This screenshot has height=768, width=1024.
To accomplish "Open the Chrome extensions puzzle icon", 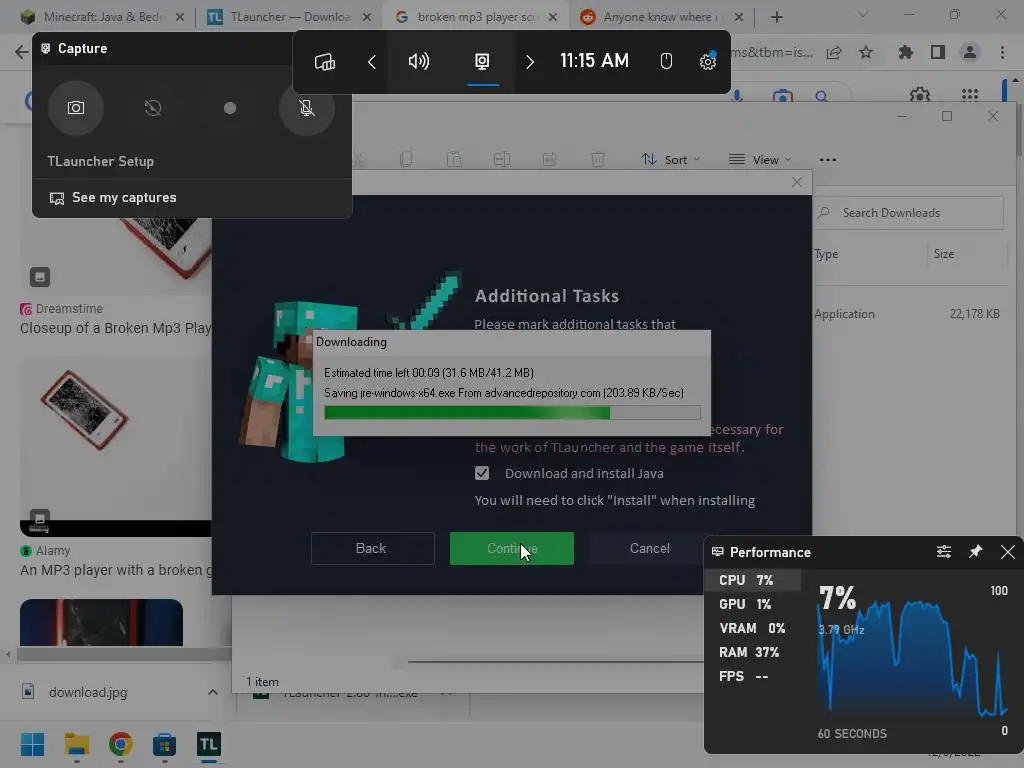I will 905,52.
